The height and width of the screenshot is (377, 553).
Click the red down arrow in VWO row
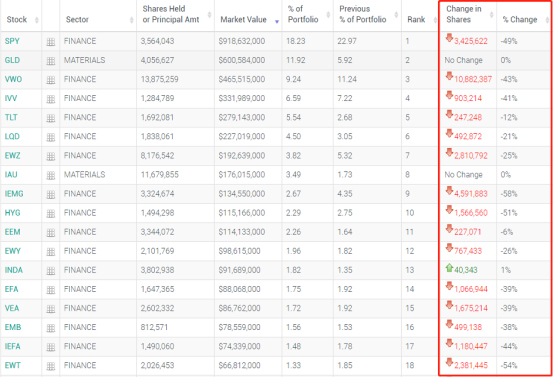[x=449, y=76]
